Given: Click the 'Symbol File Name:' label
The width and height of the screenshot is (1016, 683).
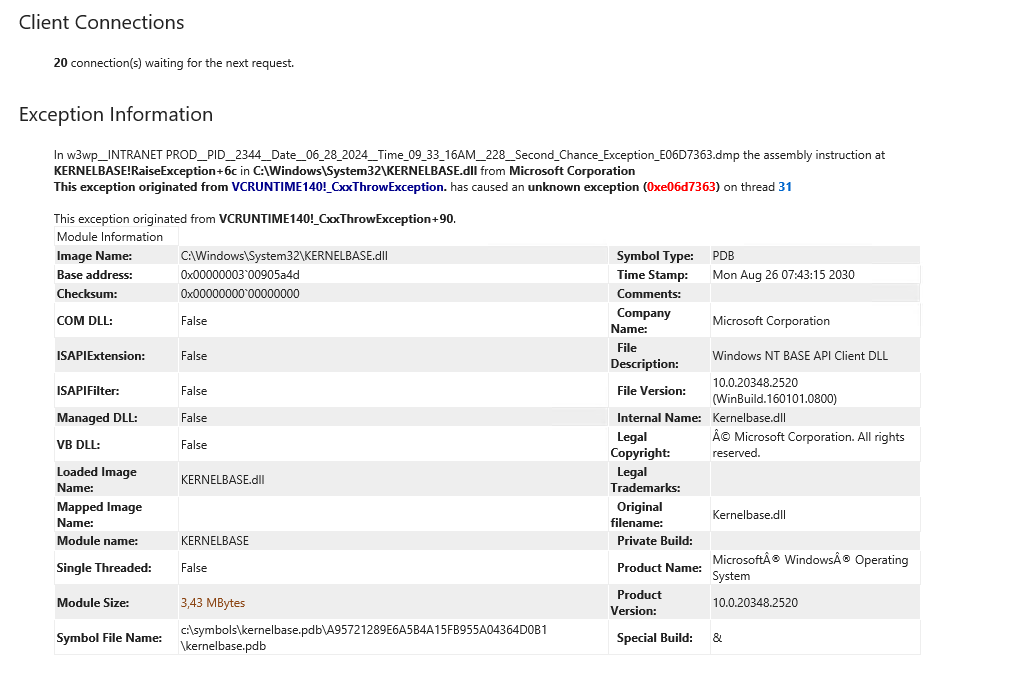Looking at the screenshot, I should click(110, 638).
